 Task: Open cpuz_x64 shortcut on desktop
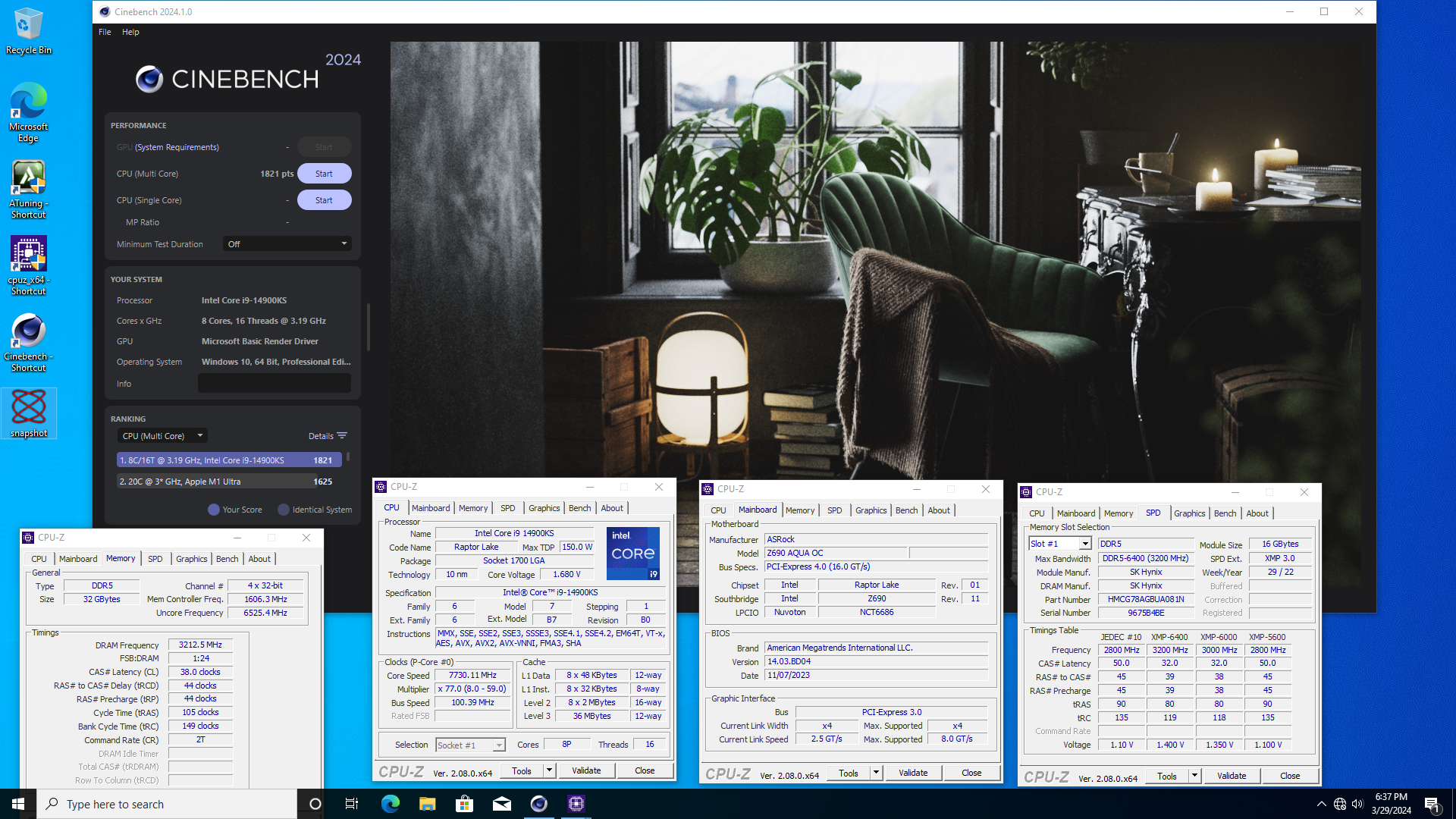29,265
